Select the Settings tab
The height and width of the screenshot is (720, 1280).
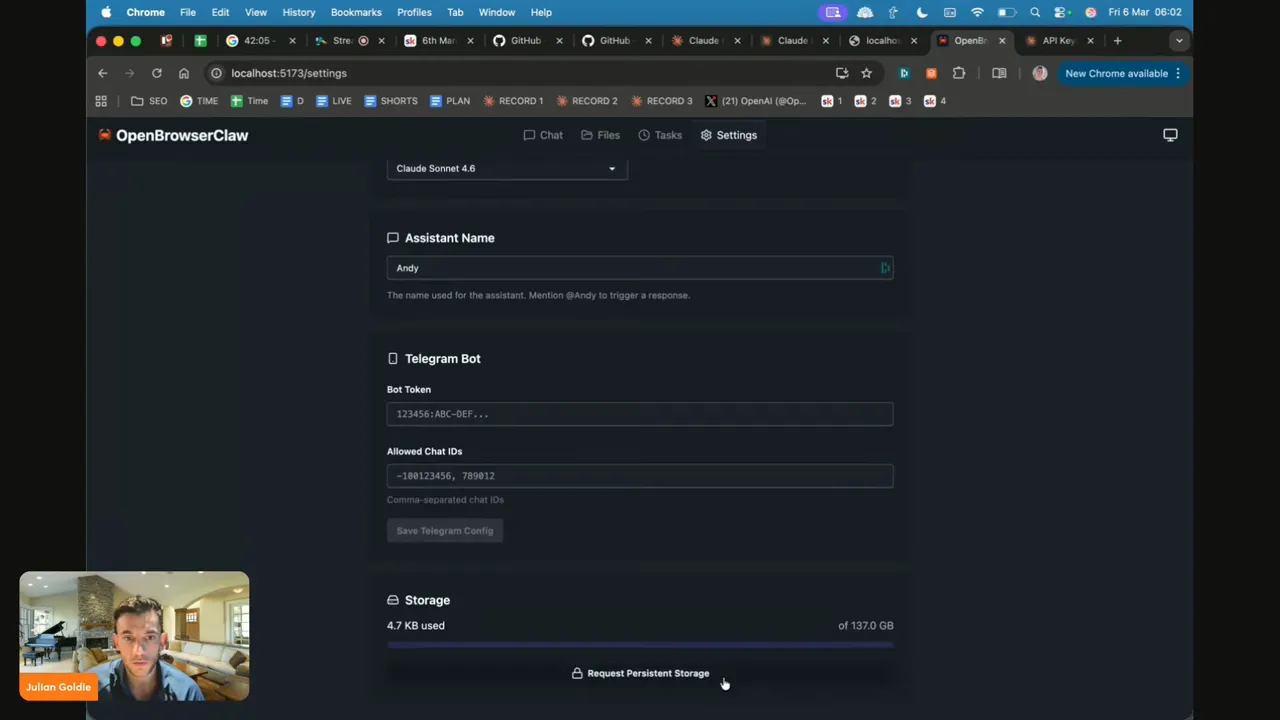[x=729, y=135]
